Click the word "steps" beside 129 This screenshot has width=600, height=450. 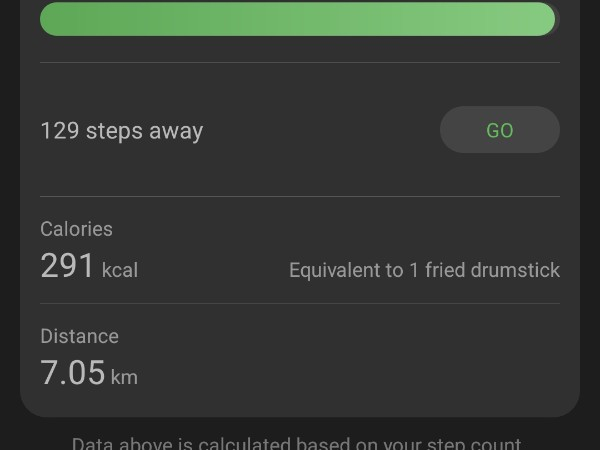(x=115, y=131)
